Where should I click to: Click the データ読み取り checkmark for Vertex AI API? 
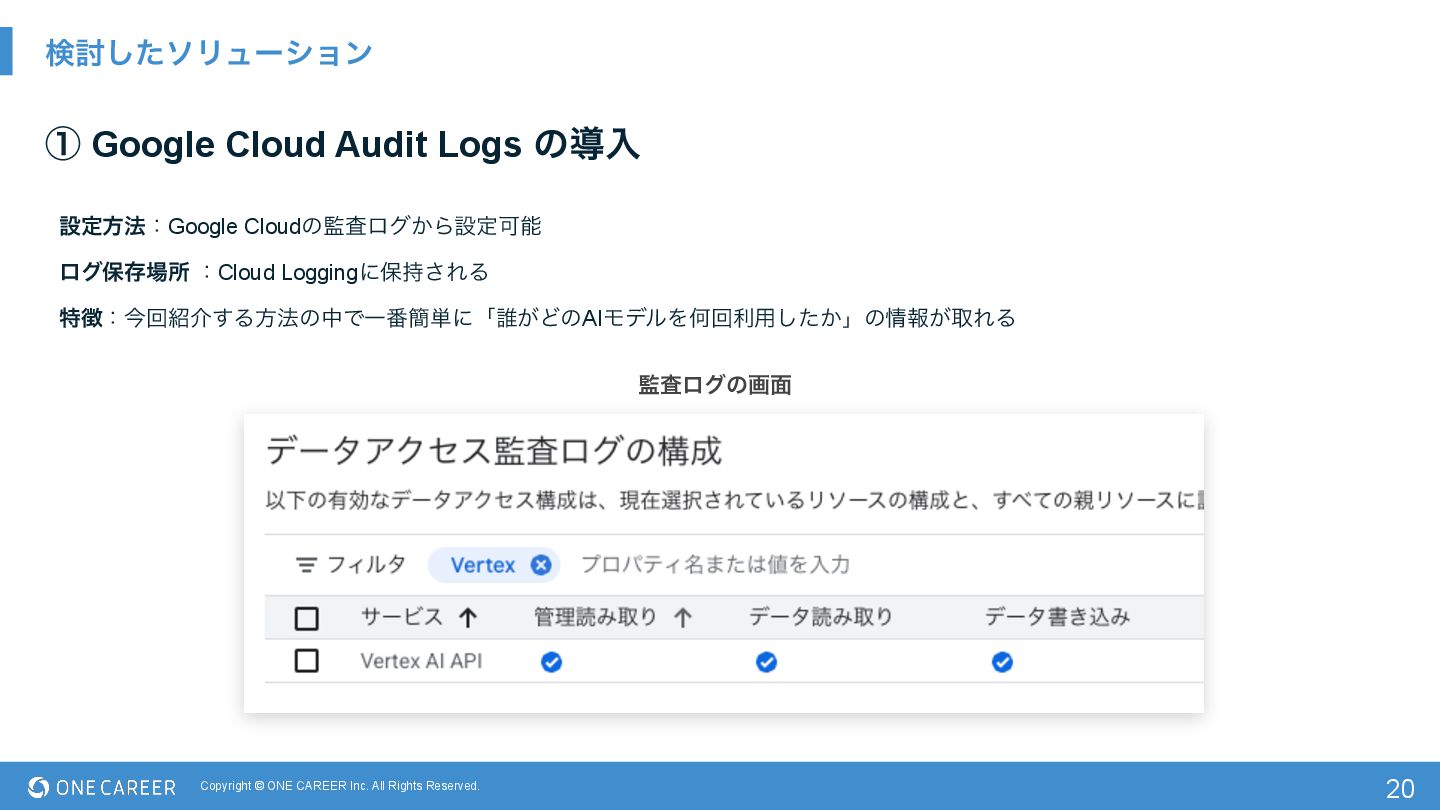click(766, 662)
